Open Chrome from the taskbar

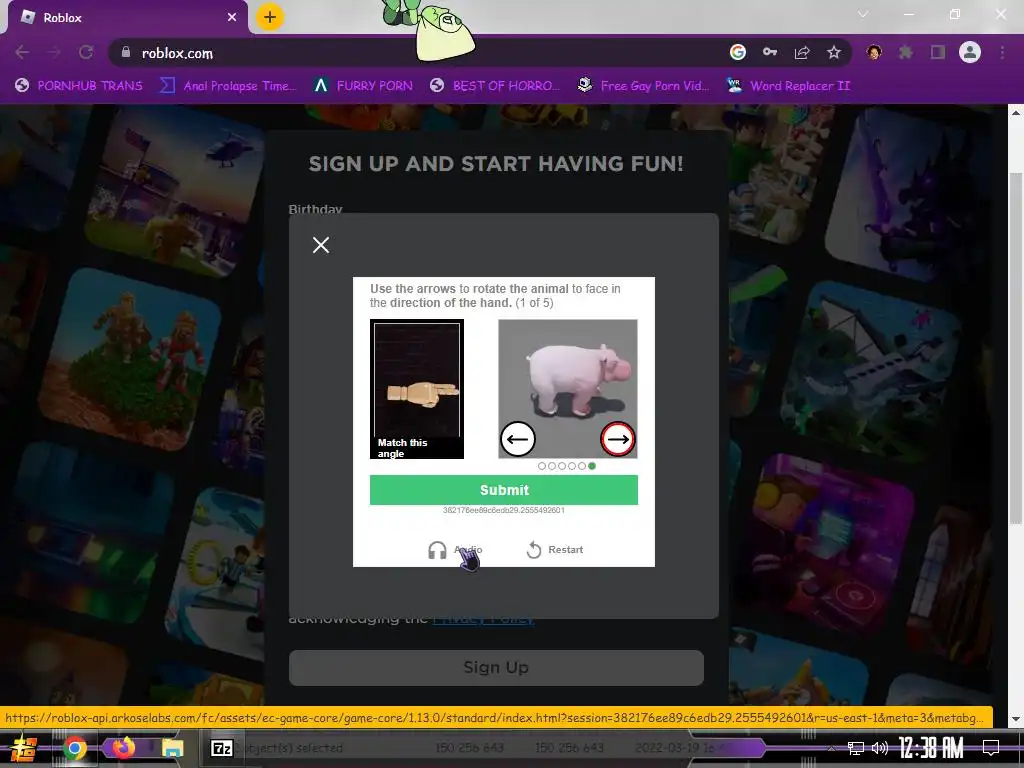74,748
